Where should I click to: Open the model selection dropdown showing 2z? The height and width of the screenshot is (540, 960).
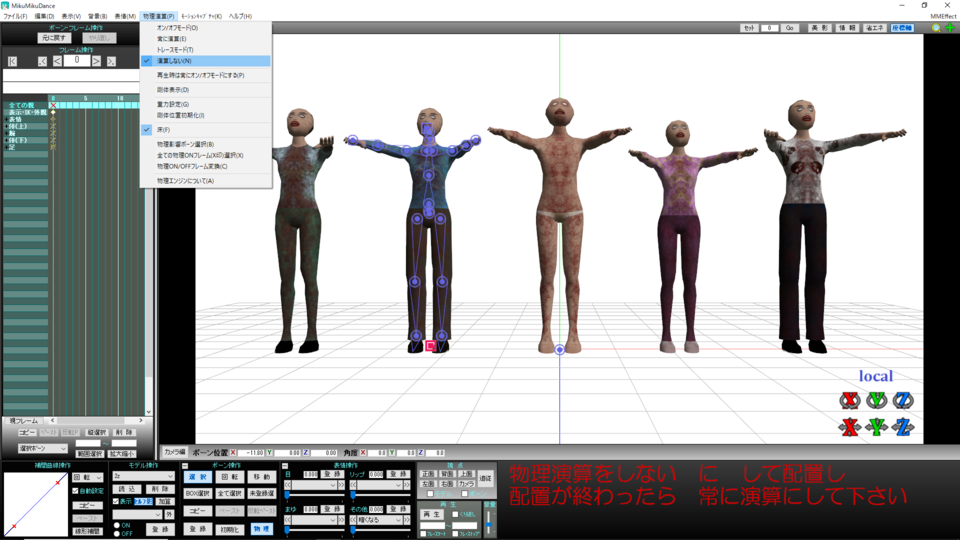[x=144, y=476]
